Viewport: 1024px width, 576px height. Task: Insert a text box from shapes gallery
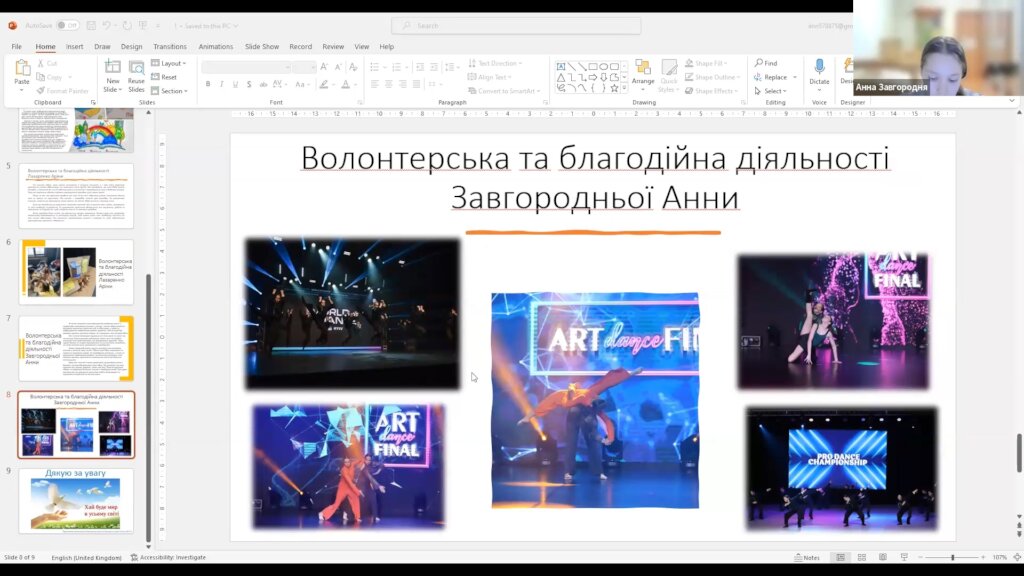pyautogui.click(x=560, y=67)
